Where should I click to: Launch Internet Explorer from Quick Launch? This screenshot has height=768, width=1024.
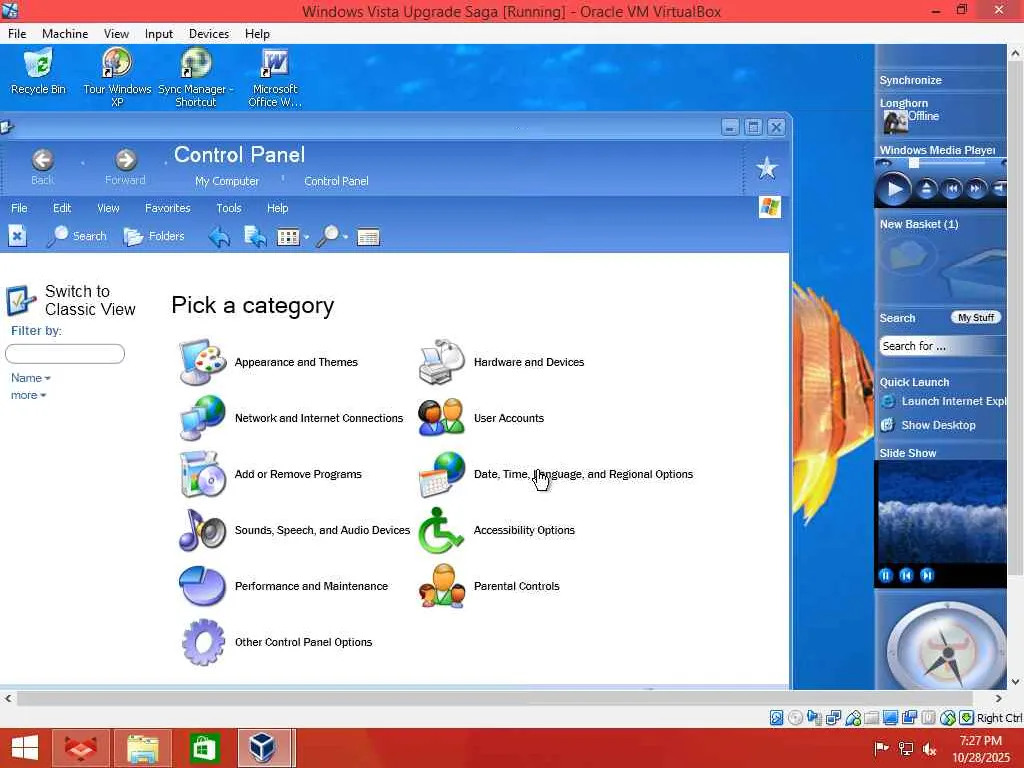pos(946,402)
